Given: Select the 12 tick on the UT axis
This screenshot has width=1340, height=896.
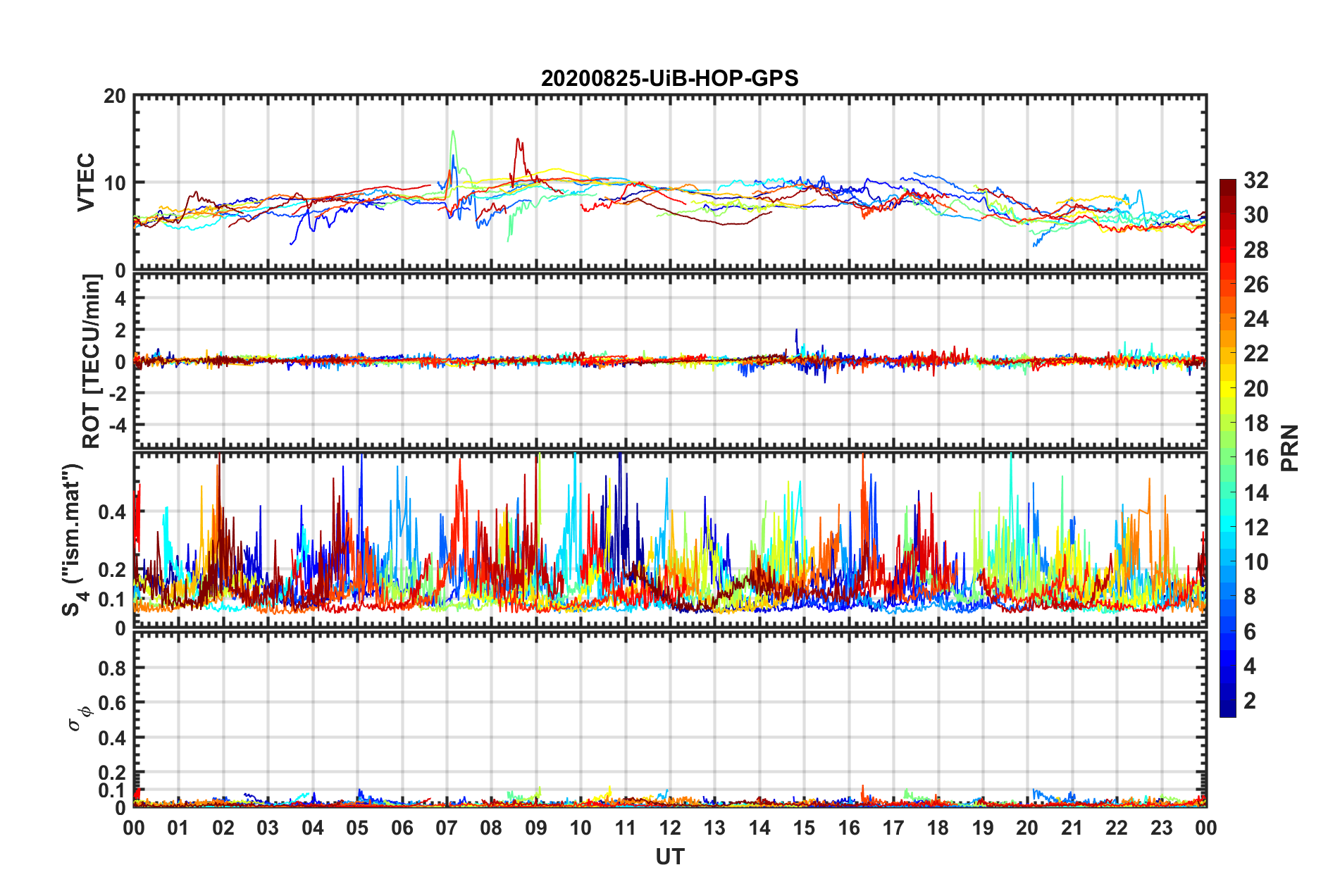Looking at the screenshot, I should tap(670, 828).
